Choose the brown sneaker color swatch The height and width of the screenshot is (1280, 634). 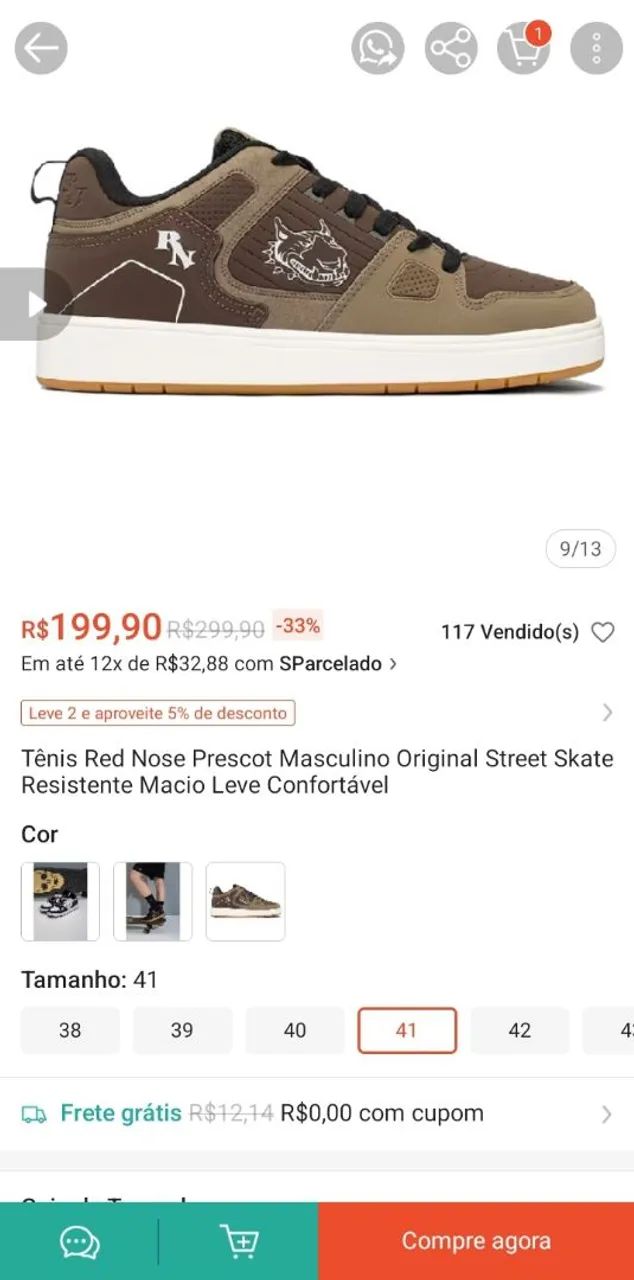246,901
